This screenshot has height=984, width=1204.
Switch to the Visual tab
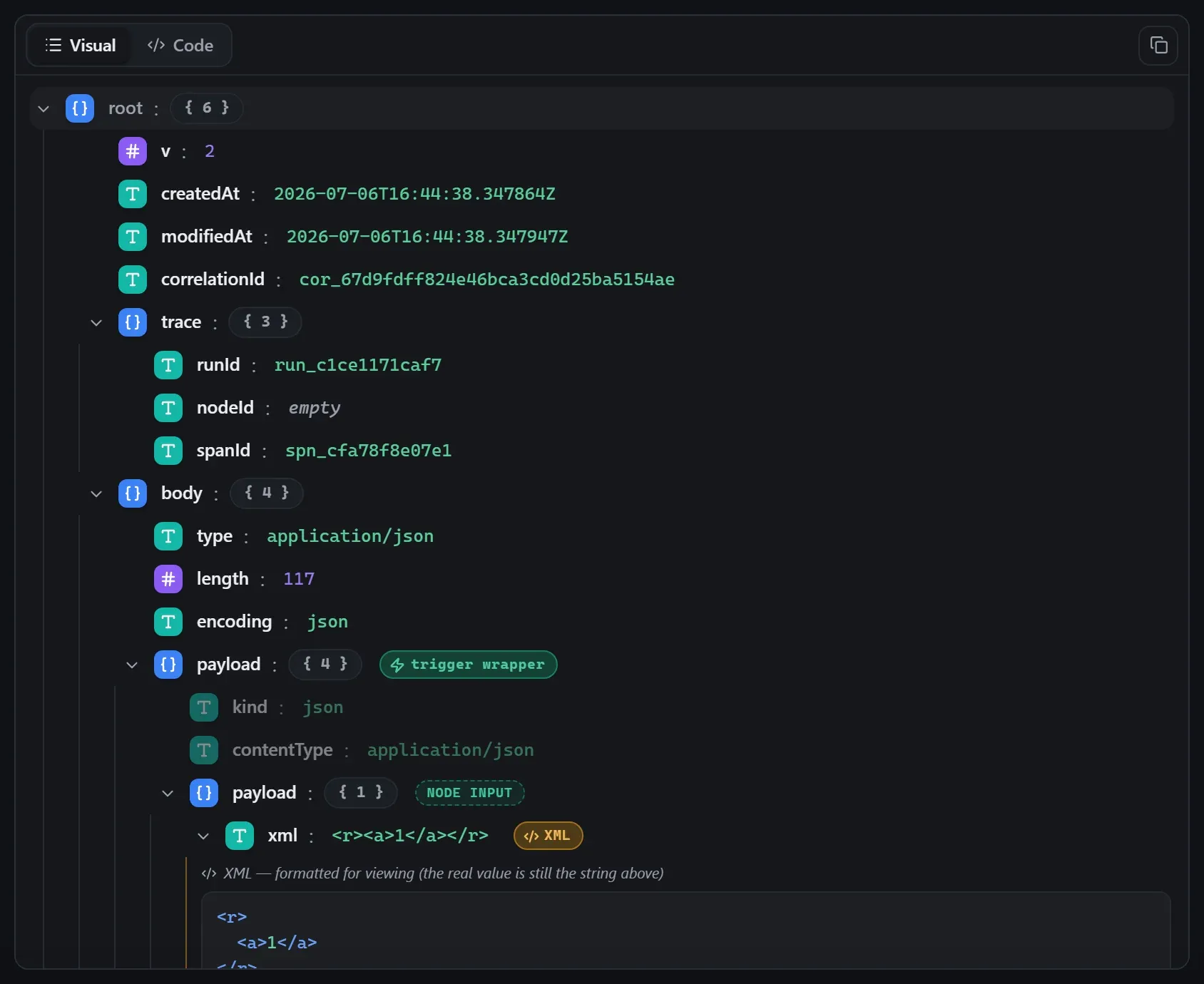coord(80,46)
